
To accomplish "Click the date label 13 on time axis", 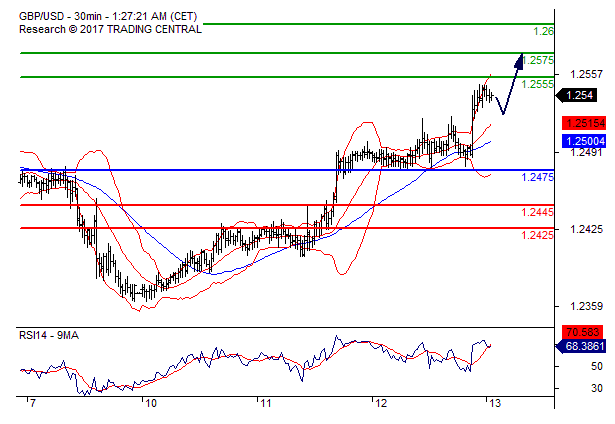I will [495, 403].
